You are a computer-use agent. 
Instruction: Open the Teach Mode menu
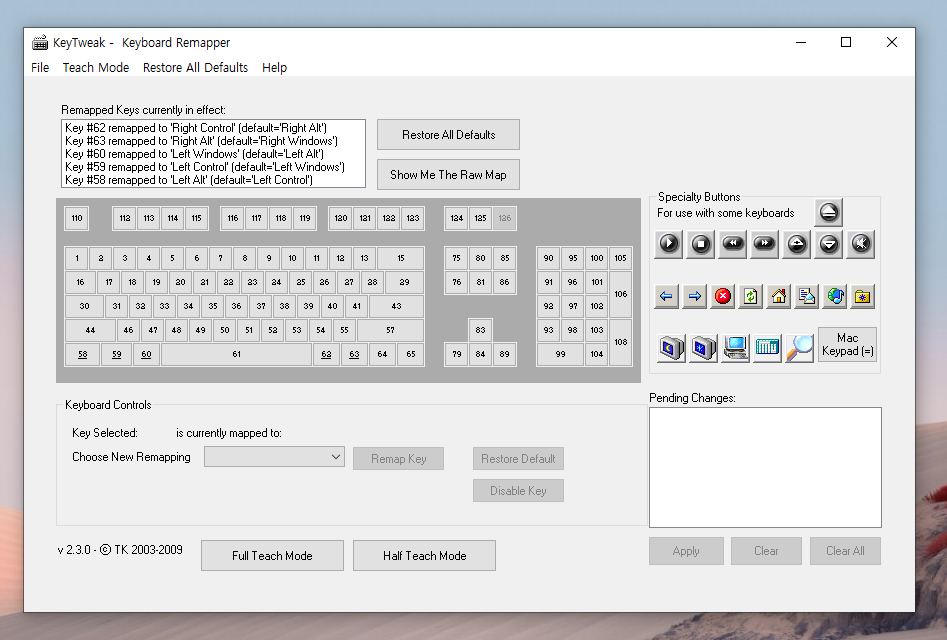[x=95, y=68]
